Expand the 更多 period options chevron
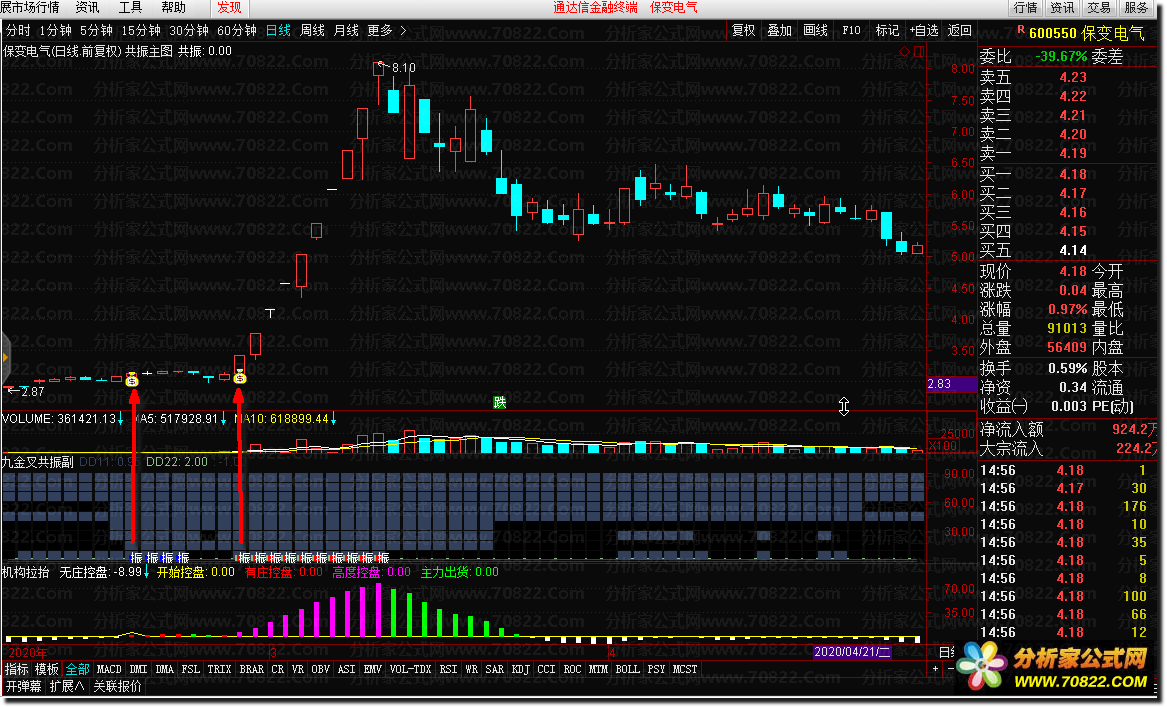 (x=403, y=31)
